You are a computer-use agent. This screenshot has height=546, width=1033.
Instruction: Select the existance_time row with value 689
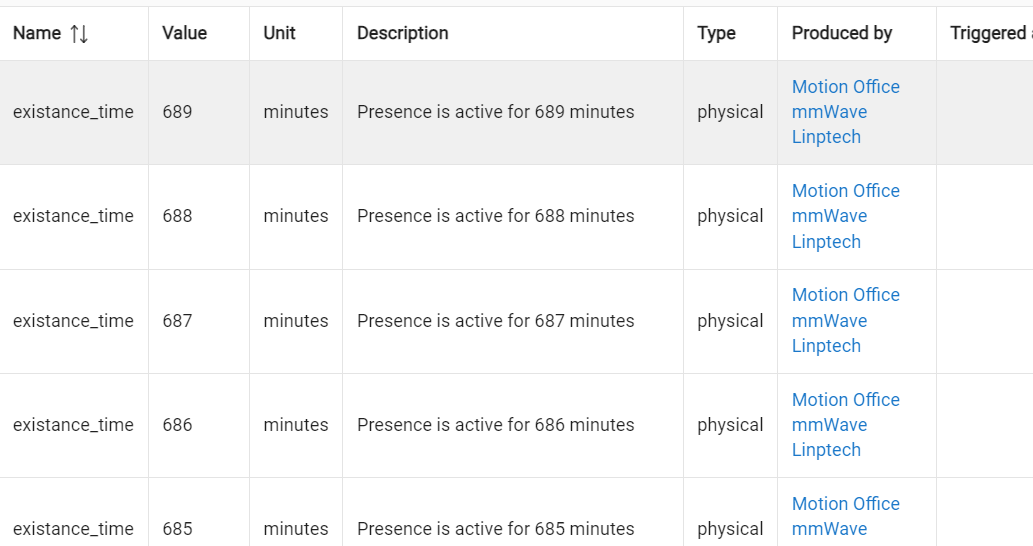click(73, 112)
